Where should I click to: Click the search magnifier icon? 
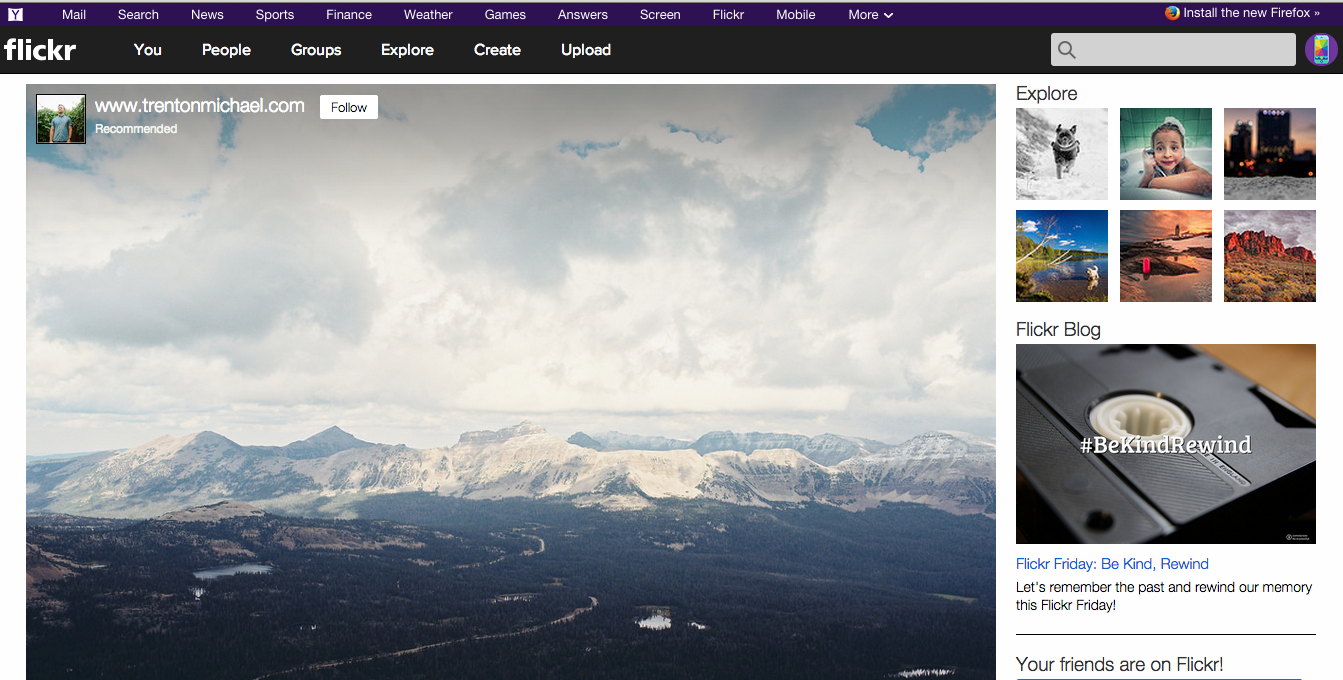click(1067, 50)
